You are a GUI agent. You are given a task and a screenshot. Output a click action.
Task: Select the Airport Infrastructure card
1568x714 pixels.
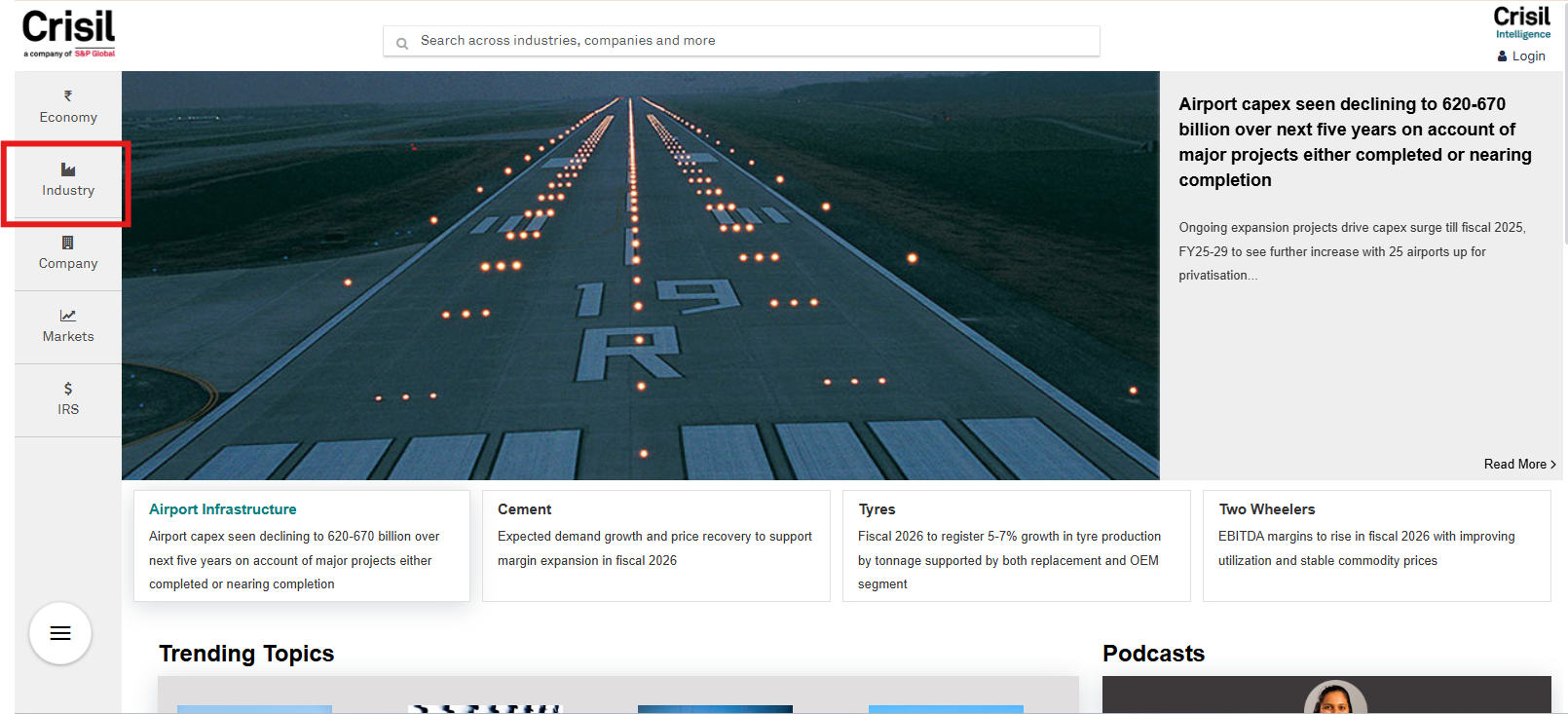click(302, 545)
